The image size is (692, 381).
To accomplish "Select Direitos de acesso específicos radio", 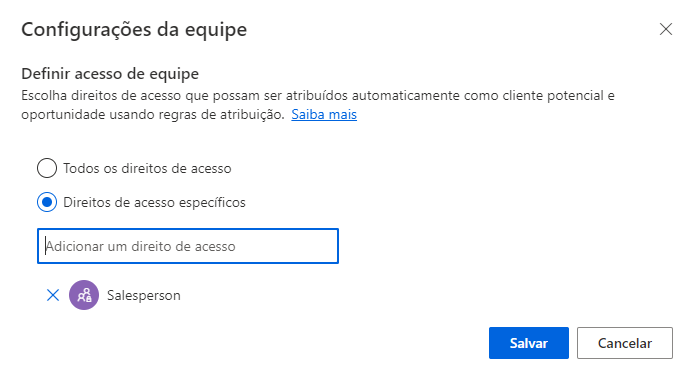I will click(47, 202).
